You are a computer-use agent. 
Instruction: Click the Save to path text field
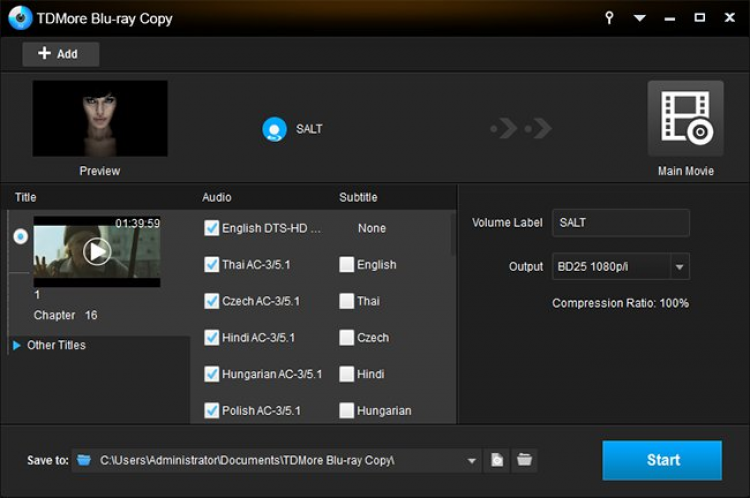tap(277, 460)
